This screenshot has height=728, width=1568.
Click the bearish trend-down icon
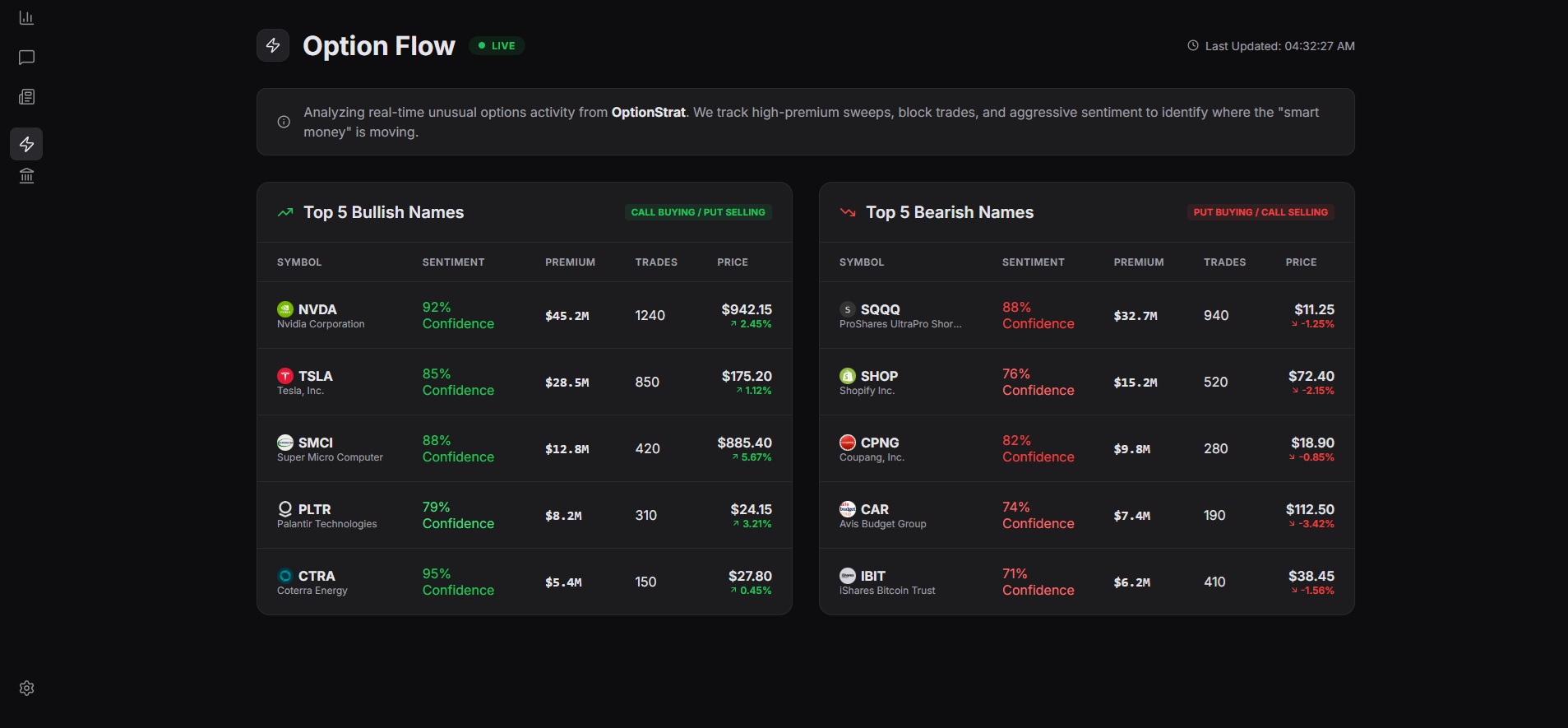[x=848, y=212]
